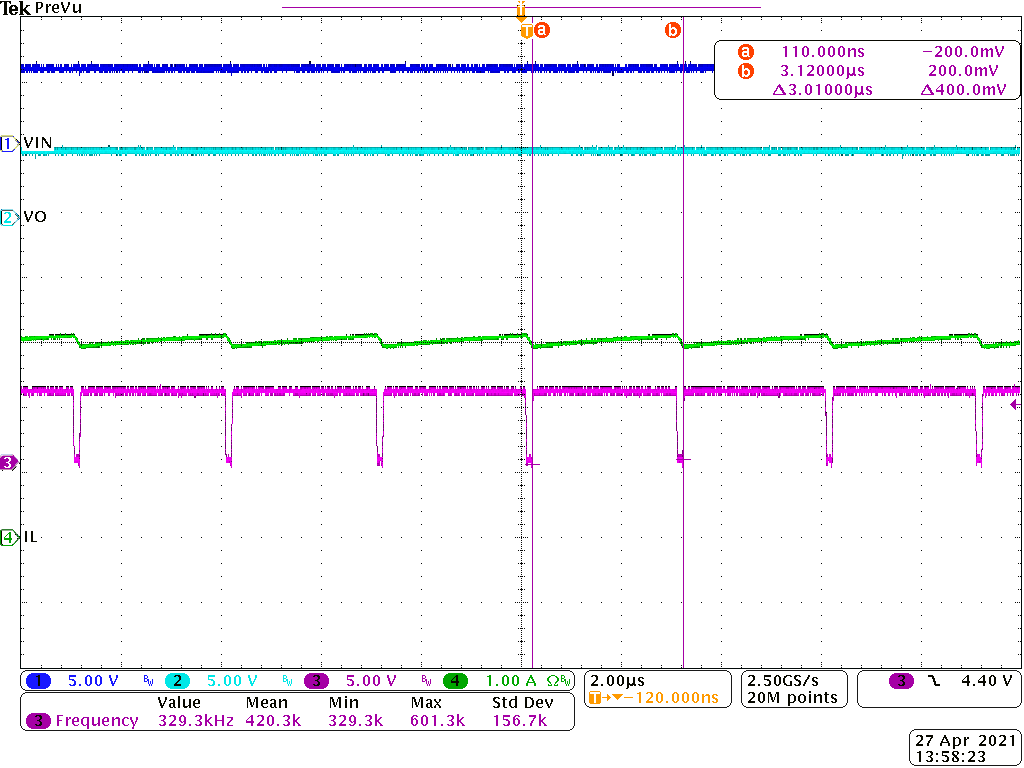Select cursor marker b above the graticule
The image size is (1024, 768).
(673, 29)
